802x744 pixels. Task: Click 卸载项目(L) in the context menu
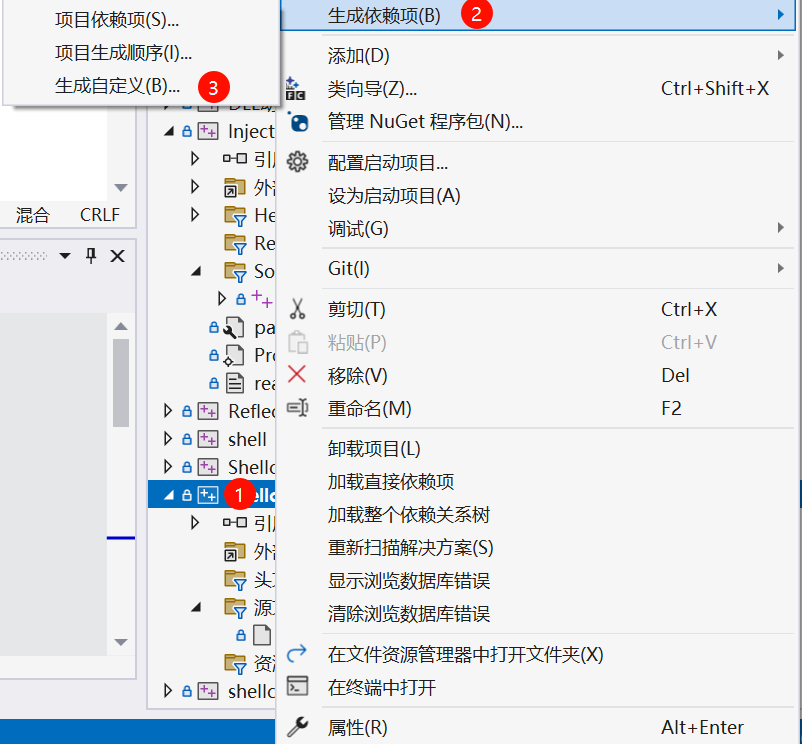(374, 448)
